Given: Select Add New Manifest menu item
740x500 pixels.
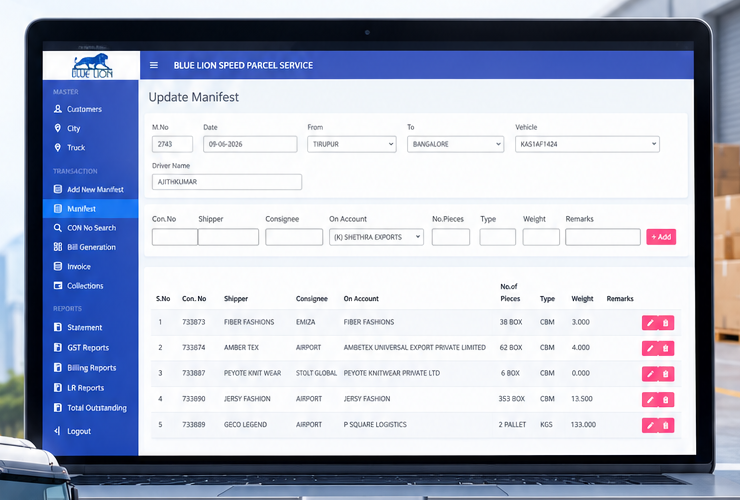Looking at the screenshot, I should click(x=95, y=189).
